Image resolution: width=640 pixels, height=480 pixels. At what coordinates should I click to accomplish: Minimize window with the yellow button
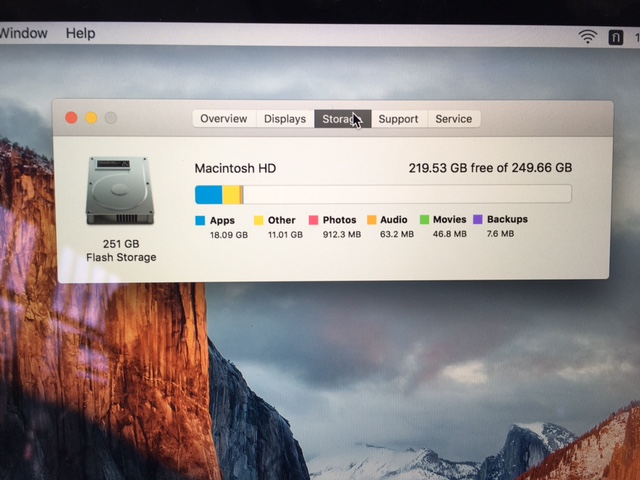91,118
